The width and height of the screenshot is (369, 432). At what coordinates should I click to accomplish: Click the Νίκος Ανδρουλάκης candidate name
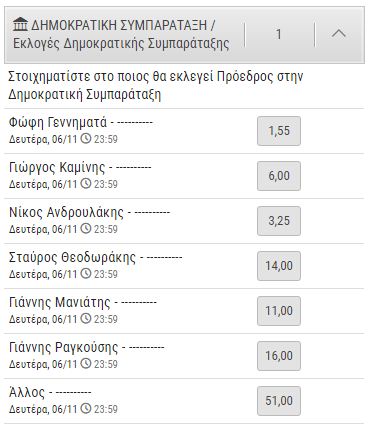point(66,212)
